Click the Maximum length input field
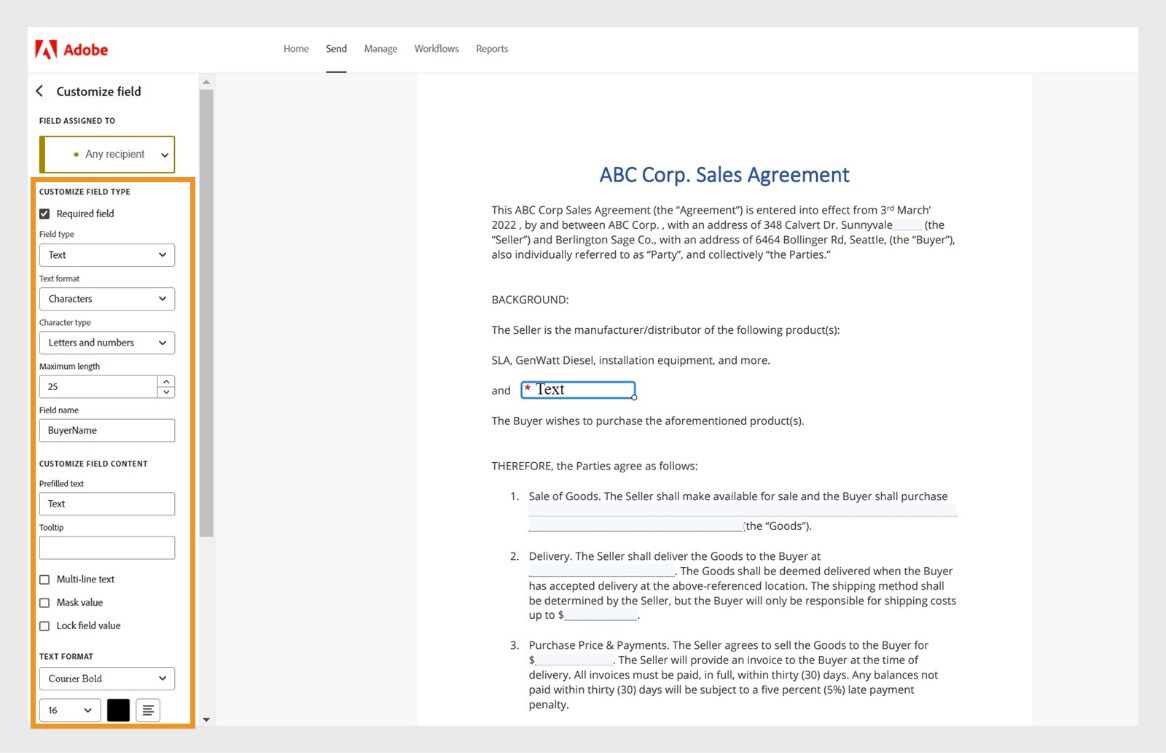The image size is (1166, 753). pyautogui.click(x=98, y=387)
